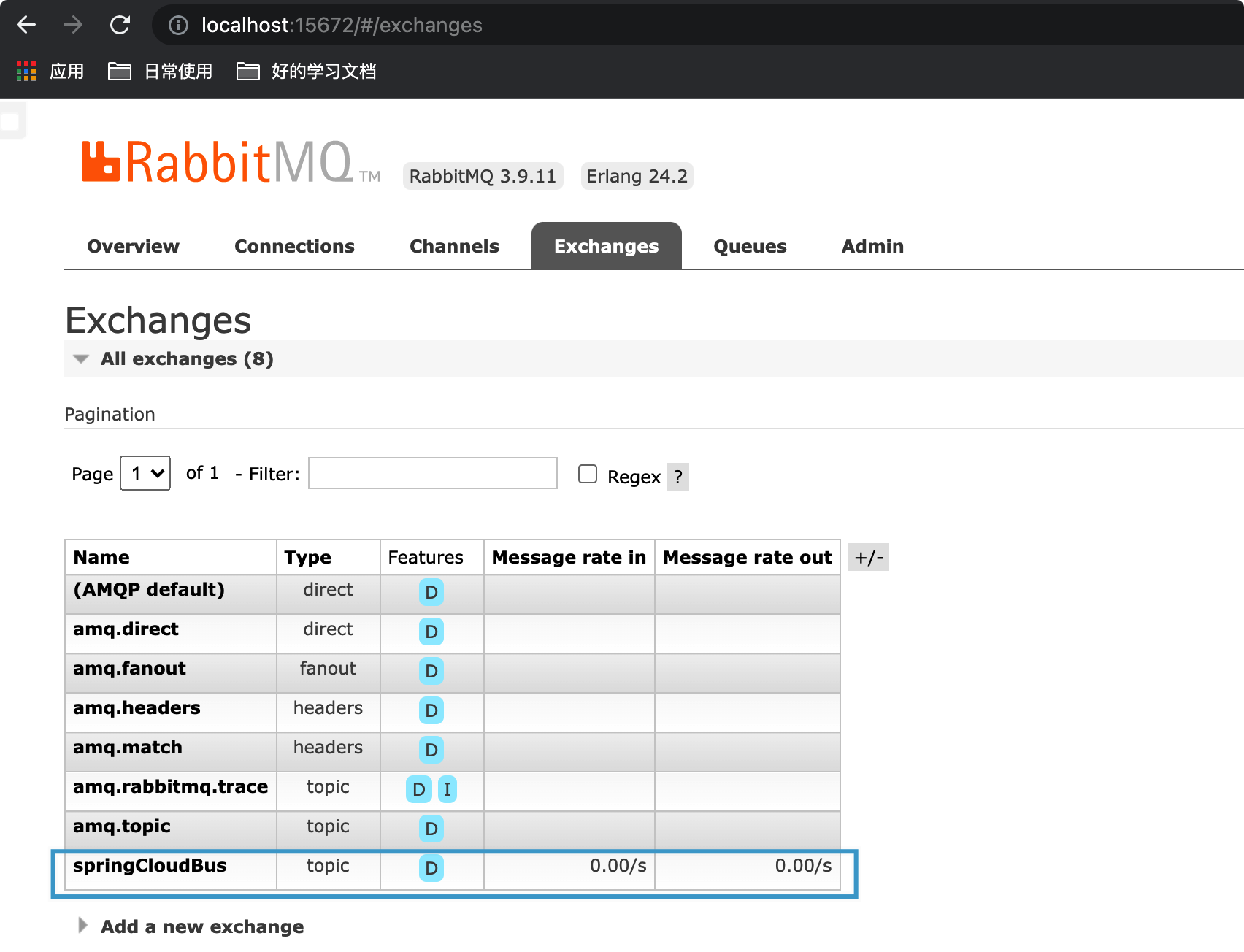The height and width of the screenshot is (952, 1244).
Task: Open the amq.topic exchange
Action: (x=122, y=826)
